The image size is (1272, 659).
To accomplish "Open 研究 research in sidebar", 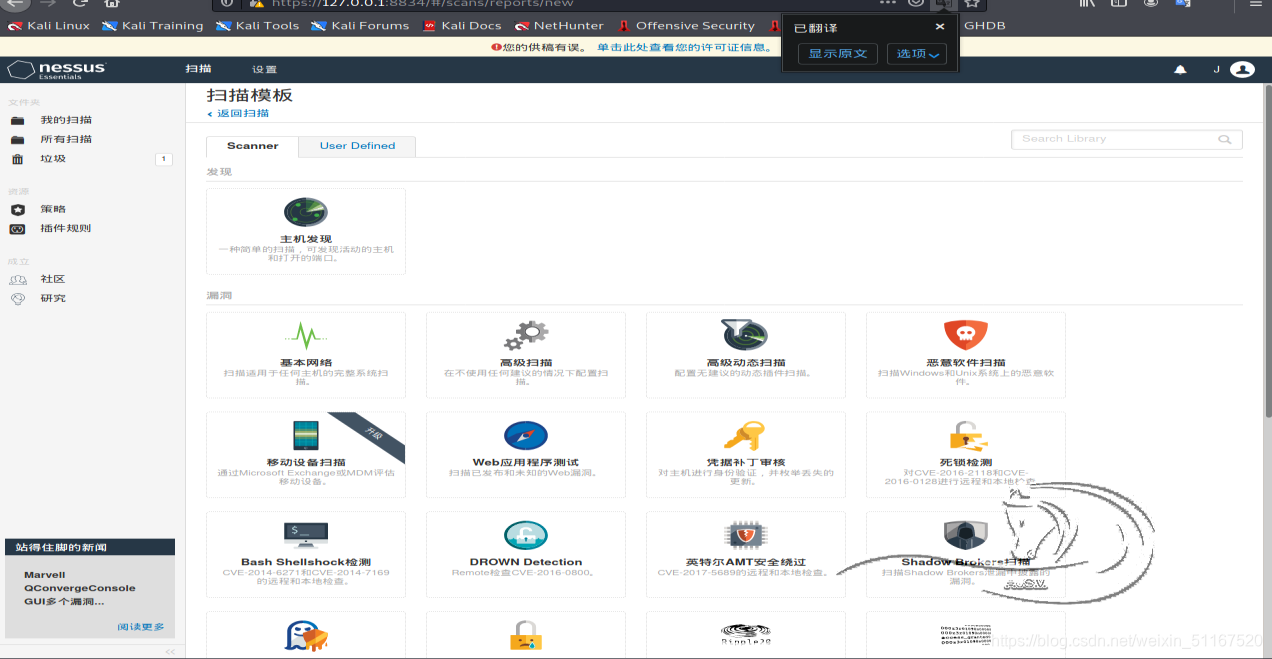I will pyautogui.click(x=53, y=298).
